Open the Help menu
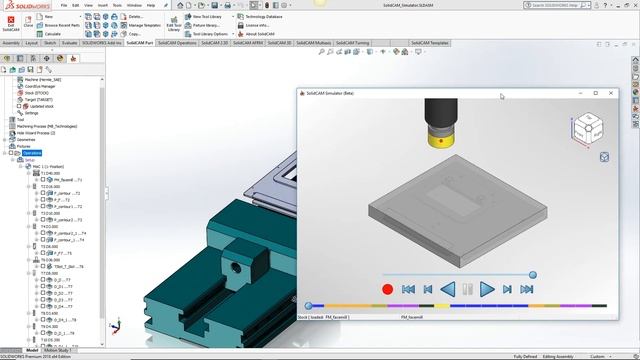 coord(151,5)
